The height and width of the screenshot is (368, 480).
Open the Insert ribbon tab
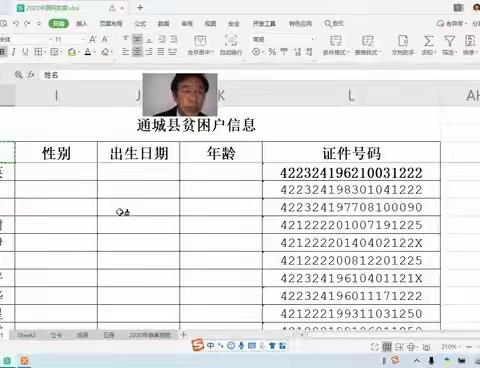pyautogui.click(x=82, y=24)
